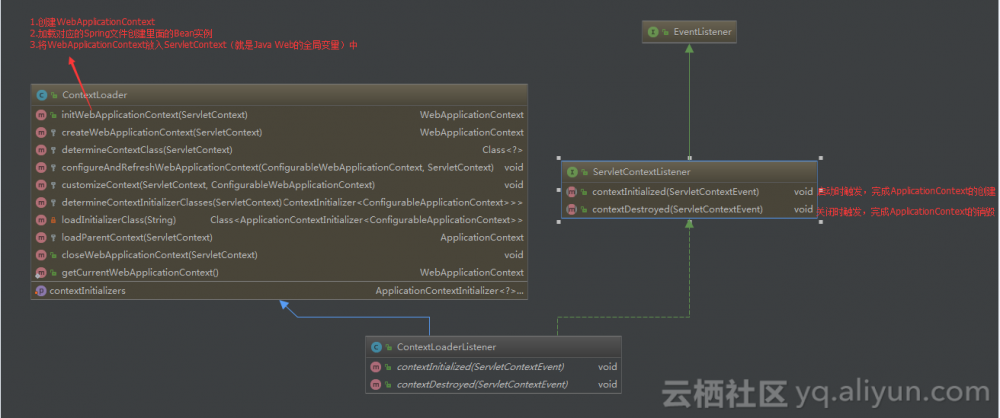The width and height of the screenshot is (1000, 418).
Task: Click the method icon of ContextLoaderListener's contextDestroyed
Action: point(376,385)
